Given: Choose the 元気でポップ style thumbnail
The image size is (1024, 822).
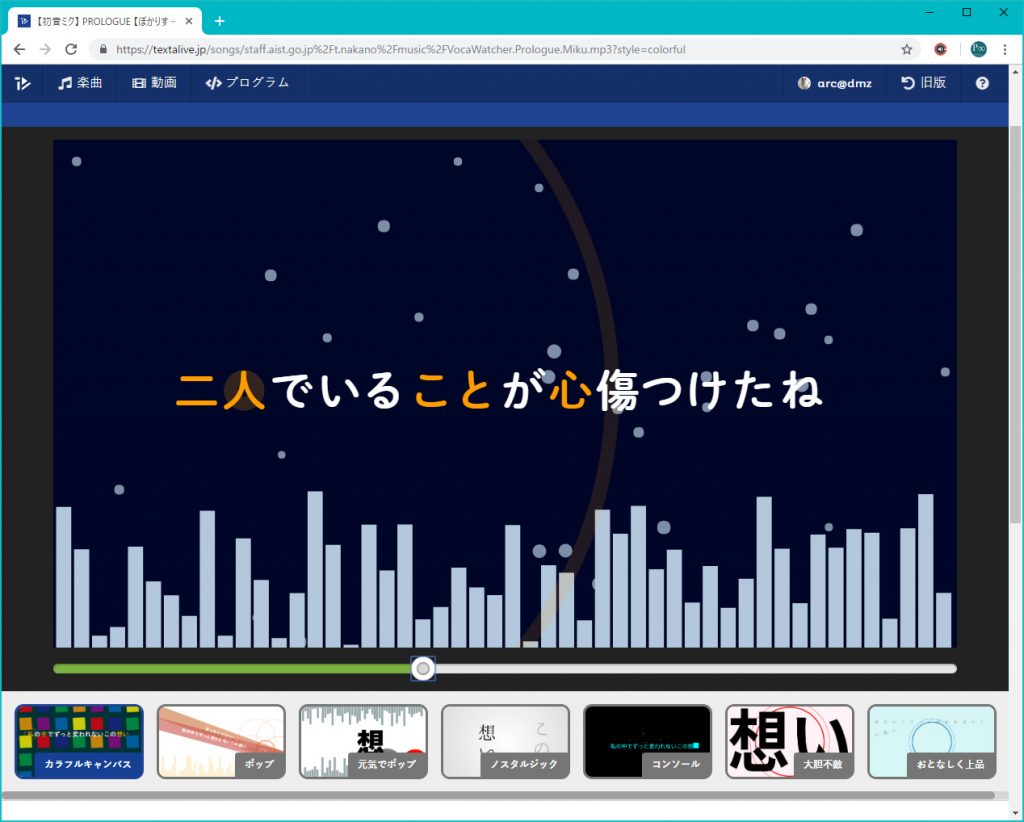Looking at the screenshot, I should pos(363,741).
